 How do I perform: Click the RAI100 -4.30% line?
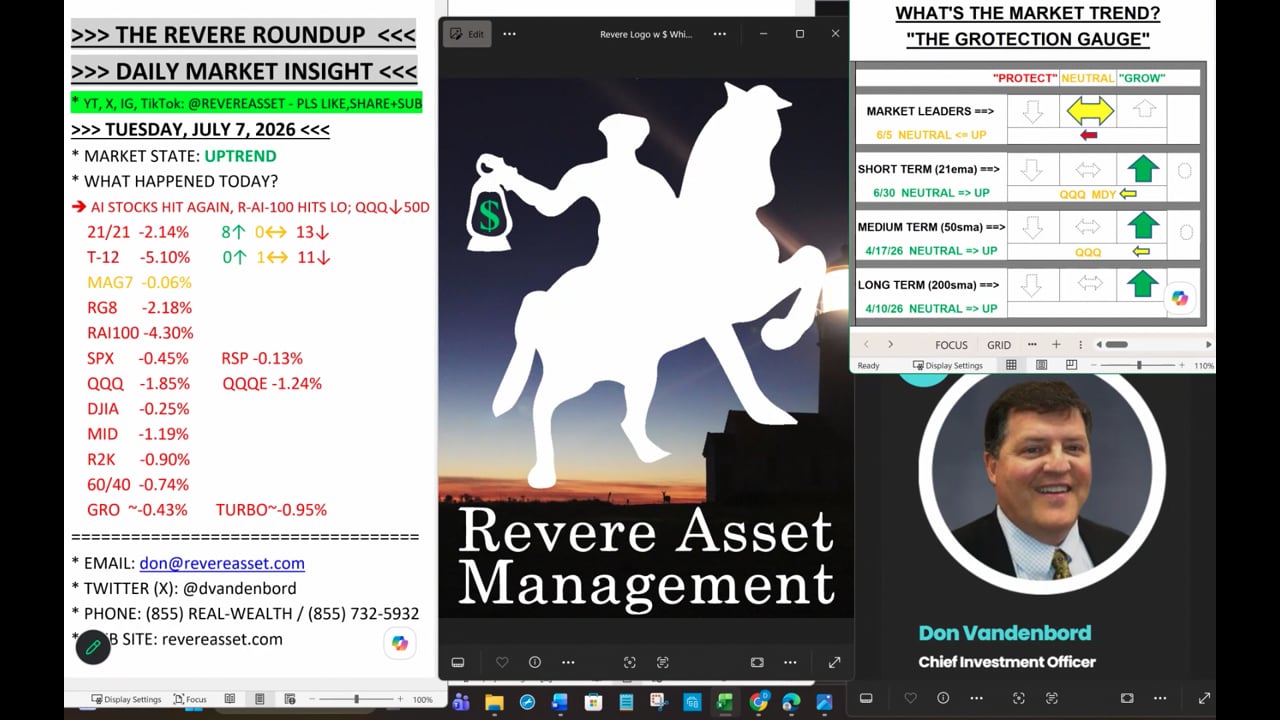tap(140, 333)
